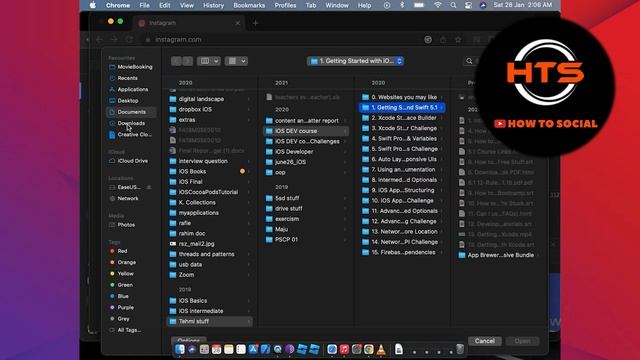Expand the extras folder chevron

point(249,120)
